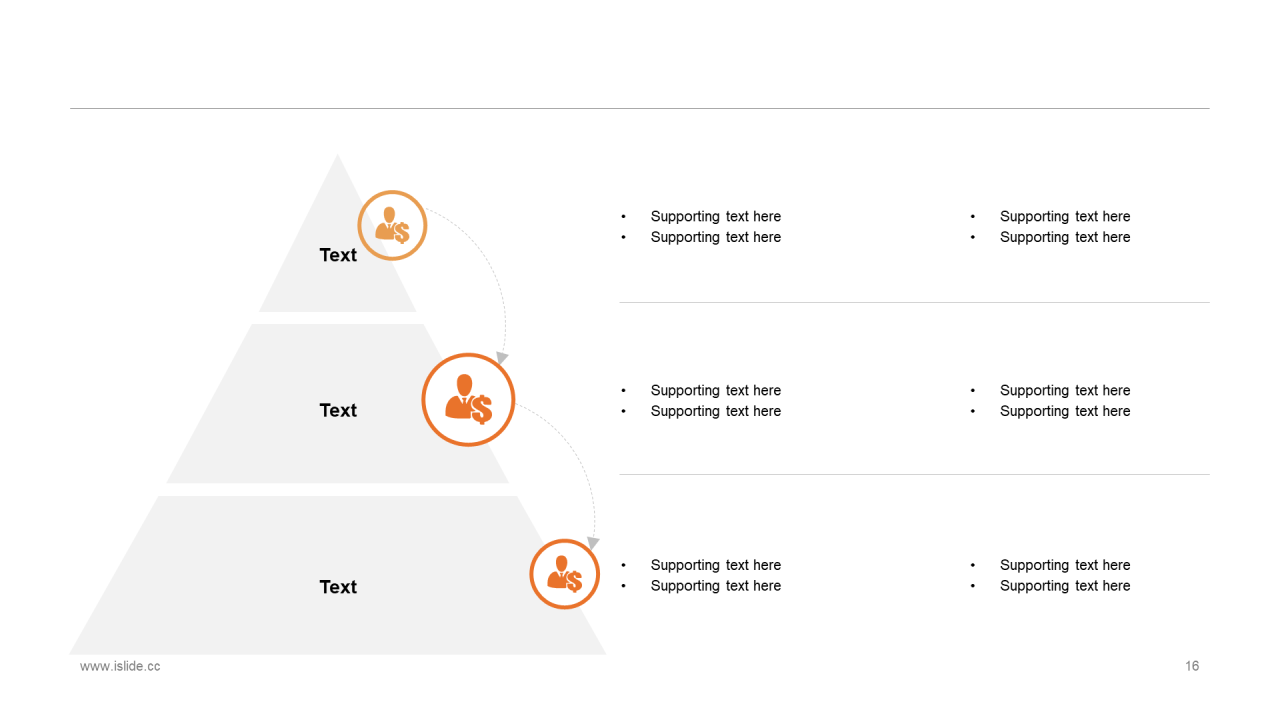Select the large middle businessman dollar icon
The width and height of the screenshot is (1280, 720).
[x=468, y=399]
